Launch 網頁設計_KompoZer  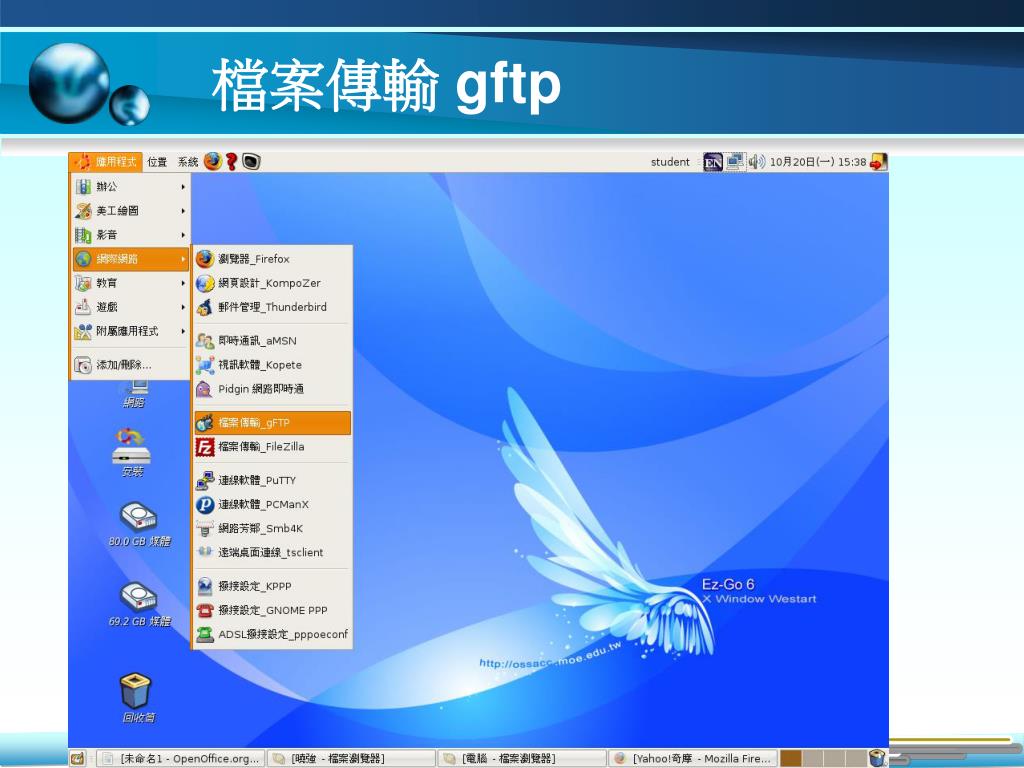tap(272, 283)
